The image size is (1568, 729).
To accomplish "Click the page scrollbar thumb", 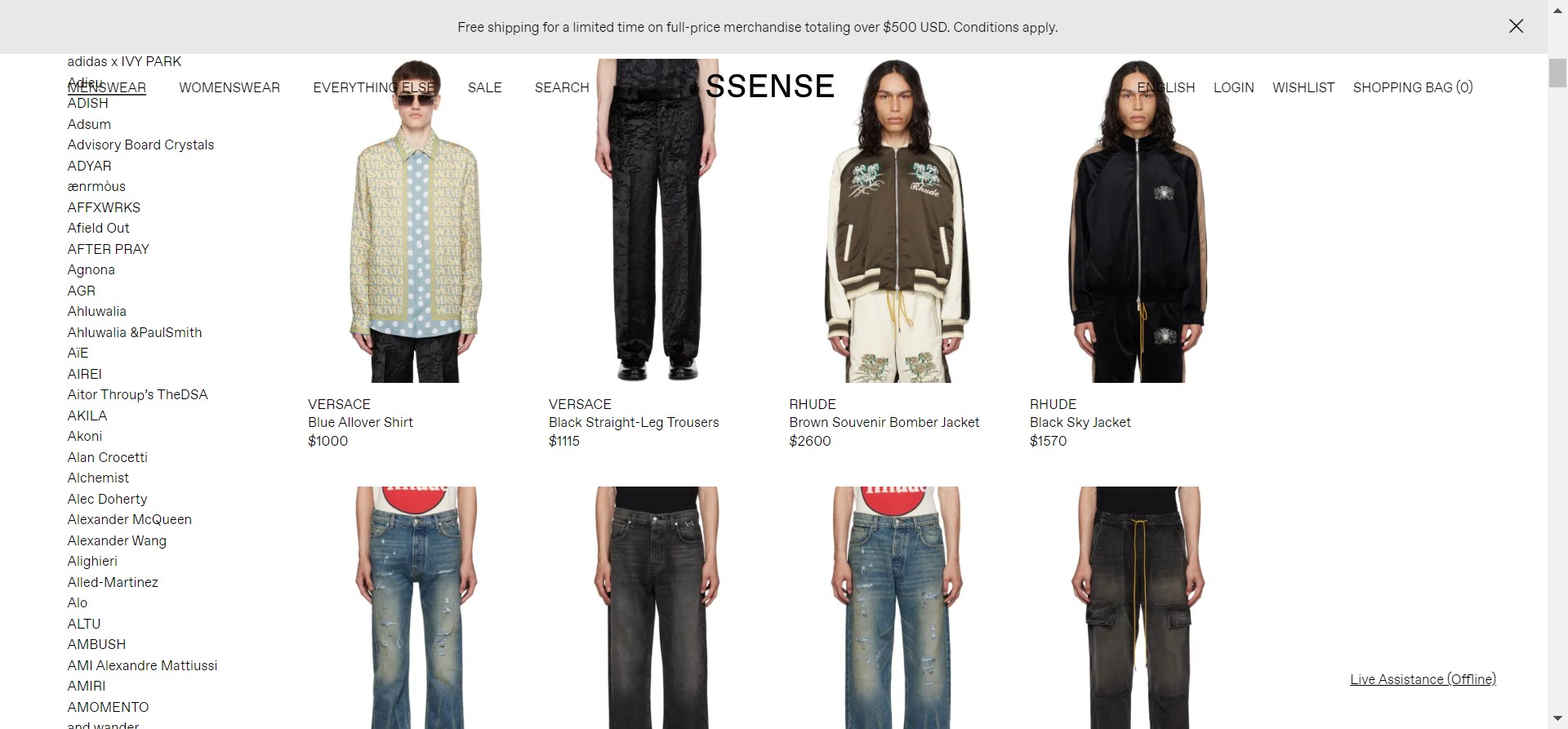I will tap(1557, 73).
